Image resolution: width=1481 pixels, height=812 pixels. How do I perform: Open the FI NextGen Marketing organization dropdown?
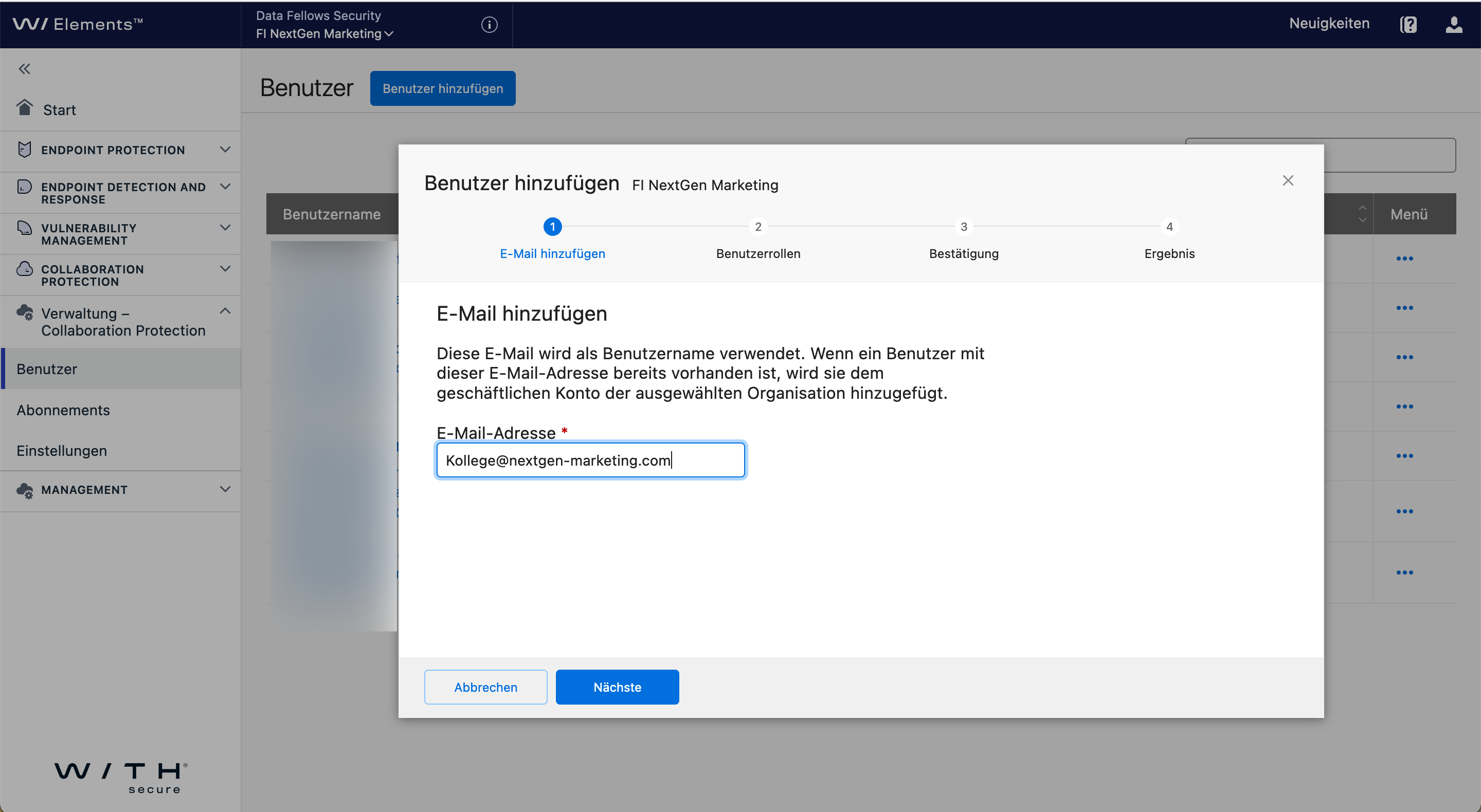[x=325, y=34]
